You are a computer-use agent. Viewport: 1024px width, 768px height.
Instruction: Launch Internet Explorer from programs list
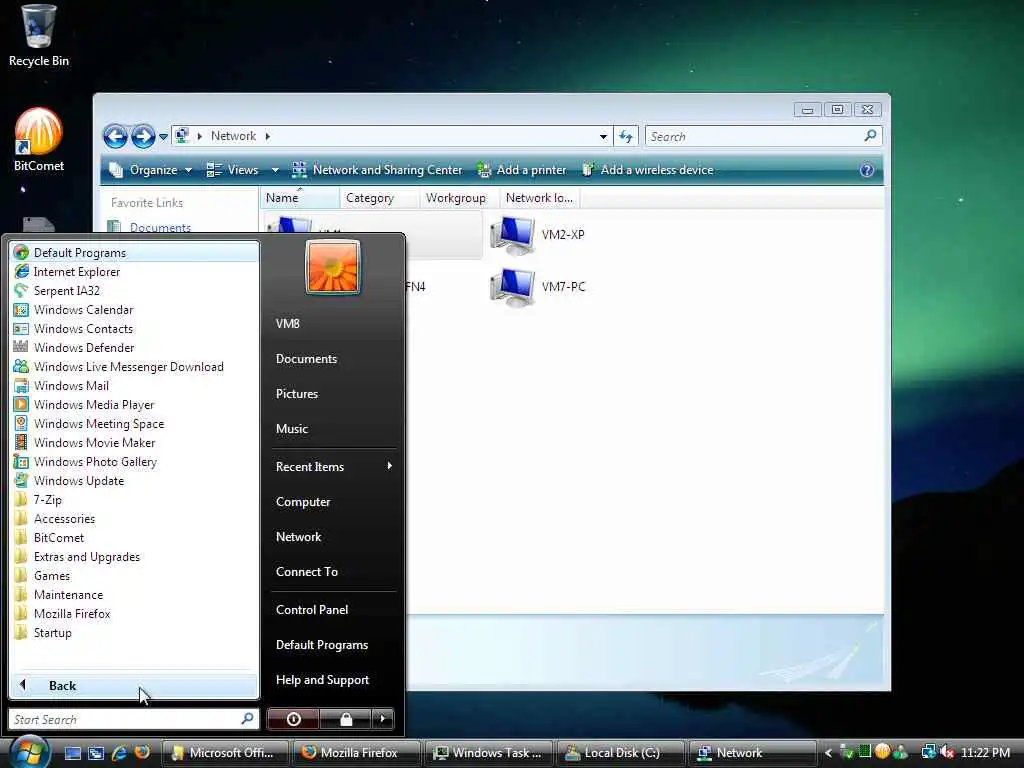pos(135,272)
